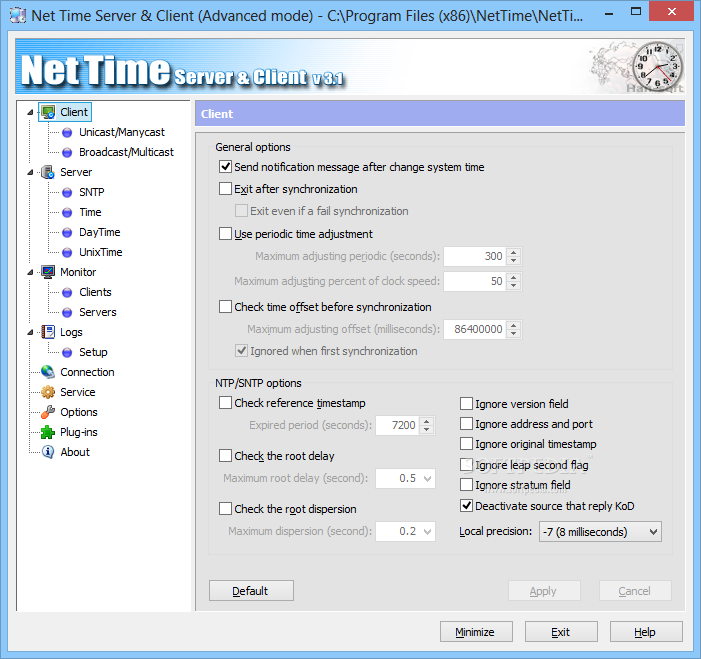Click the Options wrench icon
701x659 pixels.
(x=48, y=412)
